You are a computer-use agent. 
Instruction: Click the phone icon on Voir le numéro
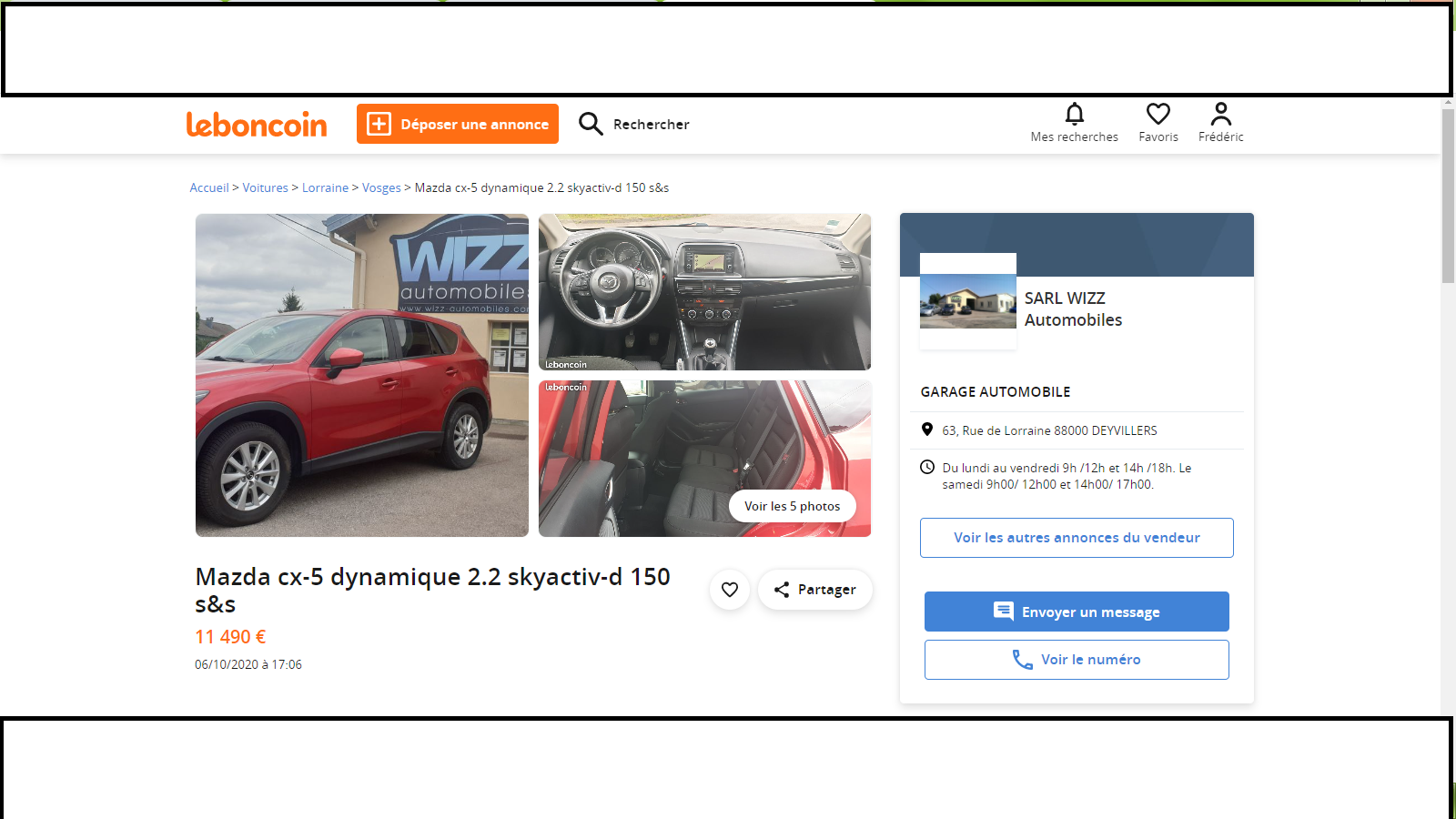point(1023,660)
